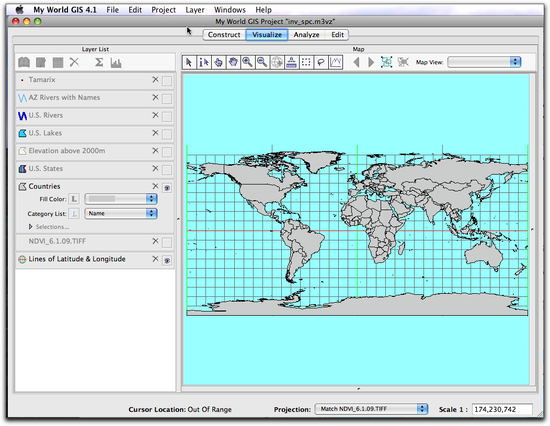
Task: Remove the U.S. Lakes layer
Action: pos(155,133)
